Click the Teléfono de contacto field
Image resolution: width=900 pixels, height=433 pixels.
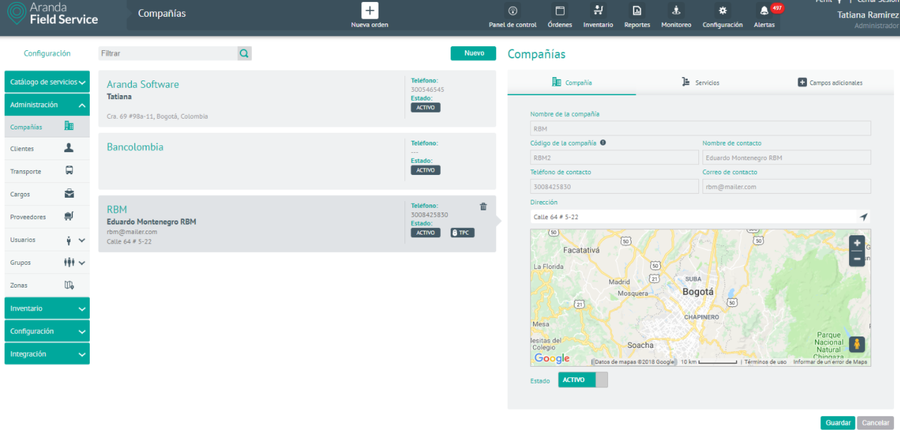point(614,187)
